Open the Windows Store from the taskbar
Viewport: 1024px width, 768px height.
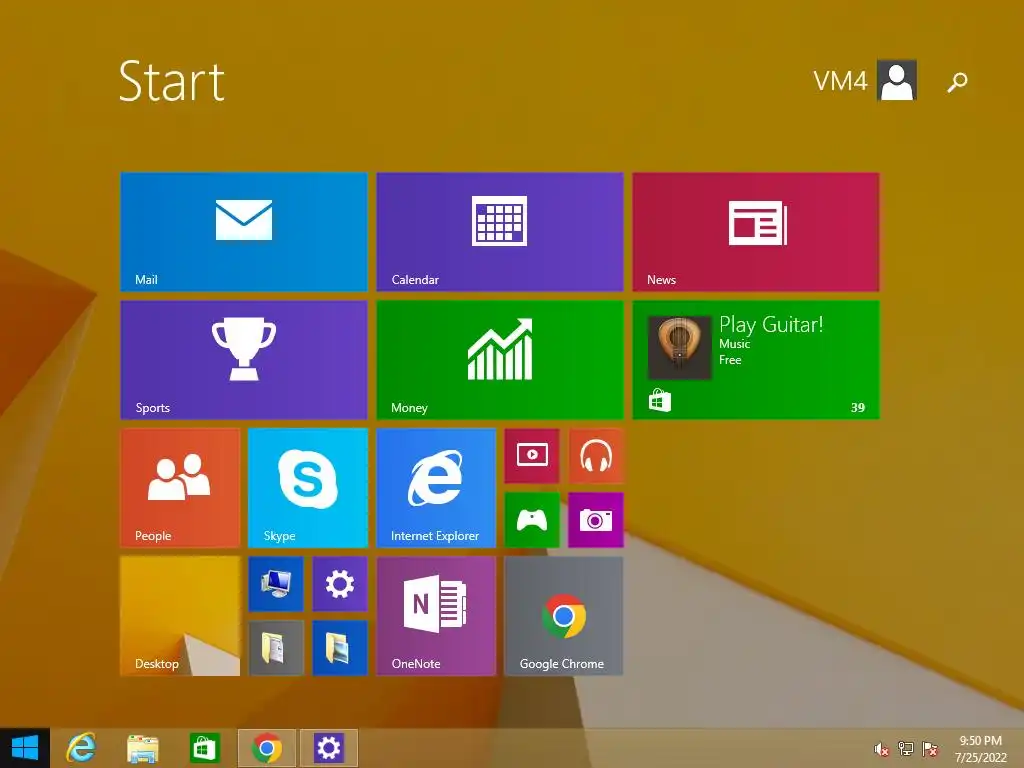tap(204, 748)
